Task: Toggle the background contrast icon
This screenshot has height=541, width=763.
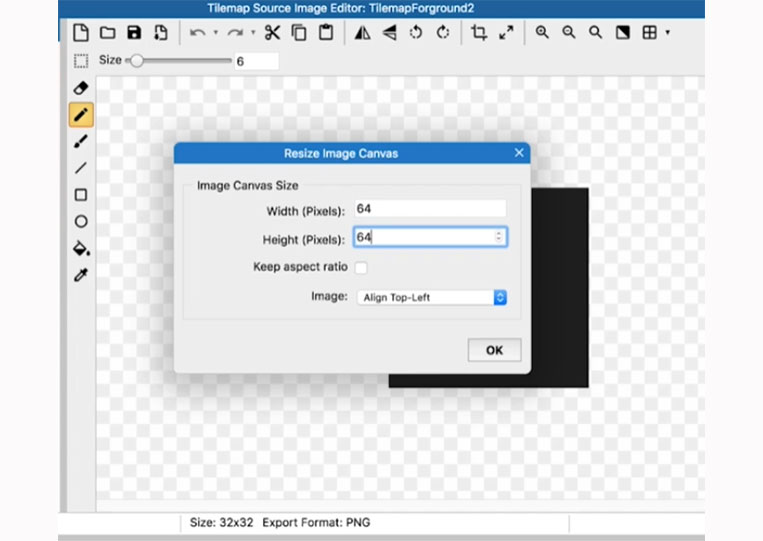Action: tap(622, 33)
